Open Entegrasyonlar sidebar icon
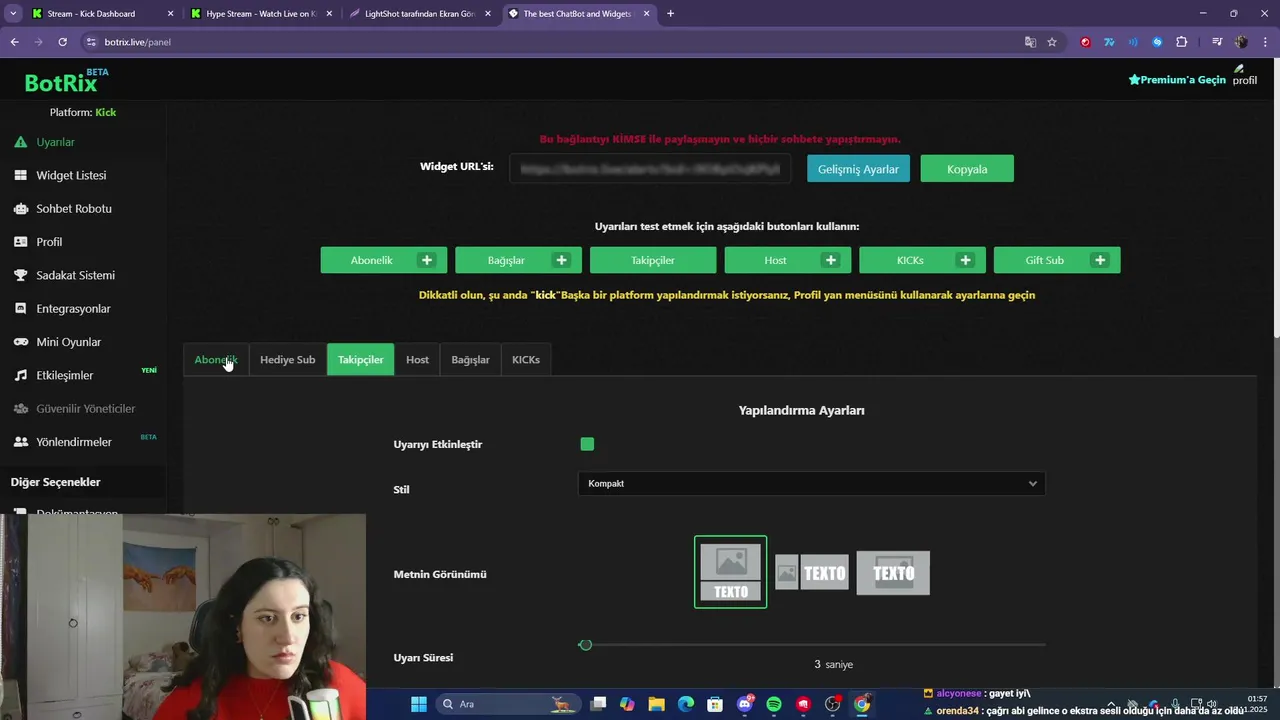 coord(20,309)
